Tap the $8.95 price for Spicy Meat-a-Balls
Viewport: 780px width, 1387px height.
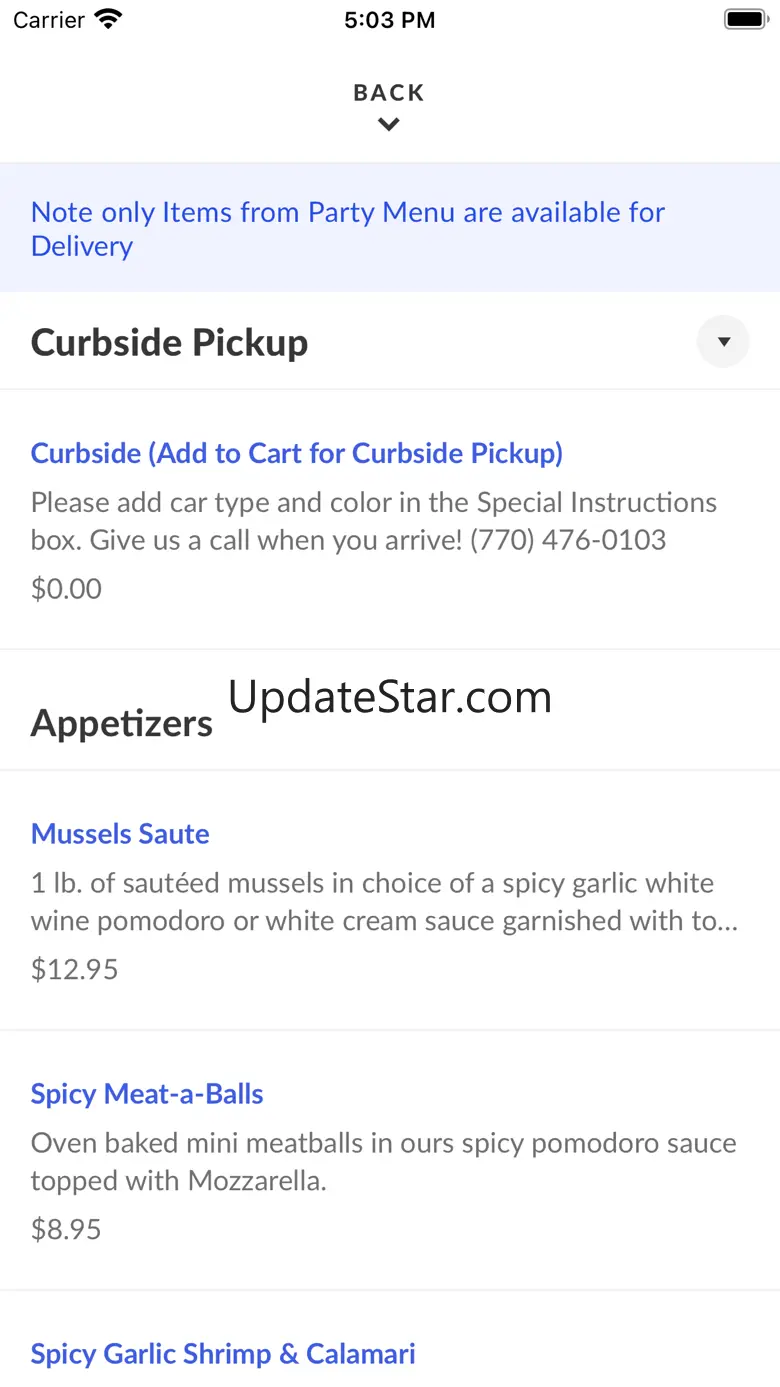click(x=66, y=1229)
